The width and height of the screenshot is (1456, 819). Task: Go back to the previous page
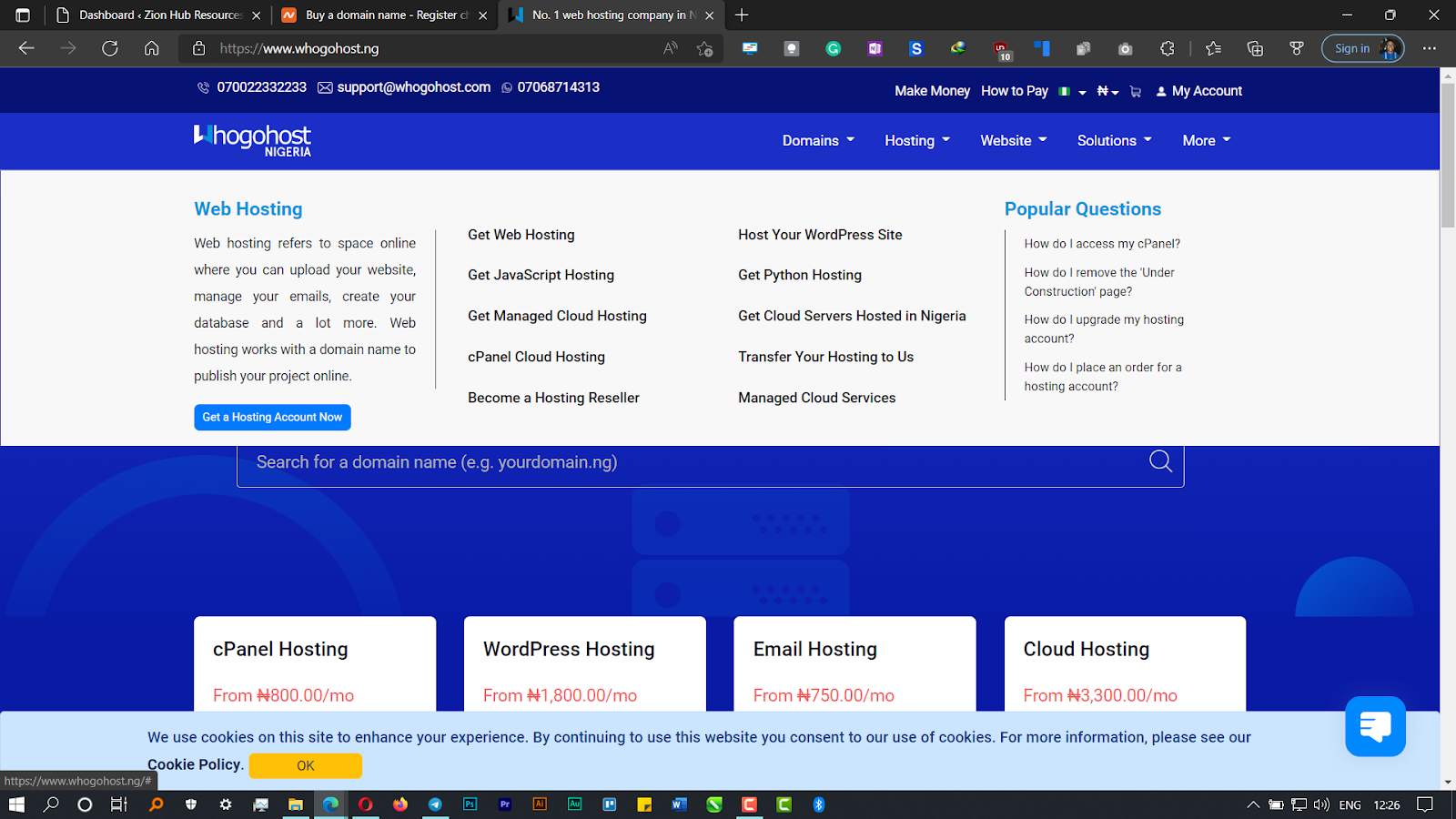(x=26, y=48)
